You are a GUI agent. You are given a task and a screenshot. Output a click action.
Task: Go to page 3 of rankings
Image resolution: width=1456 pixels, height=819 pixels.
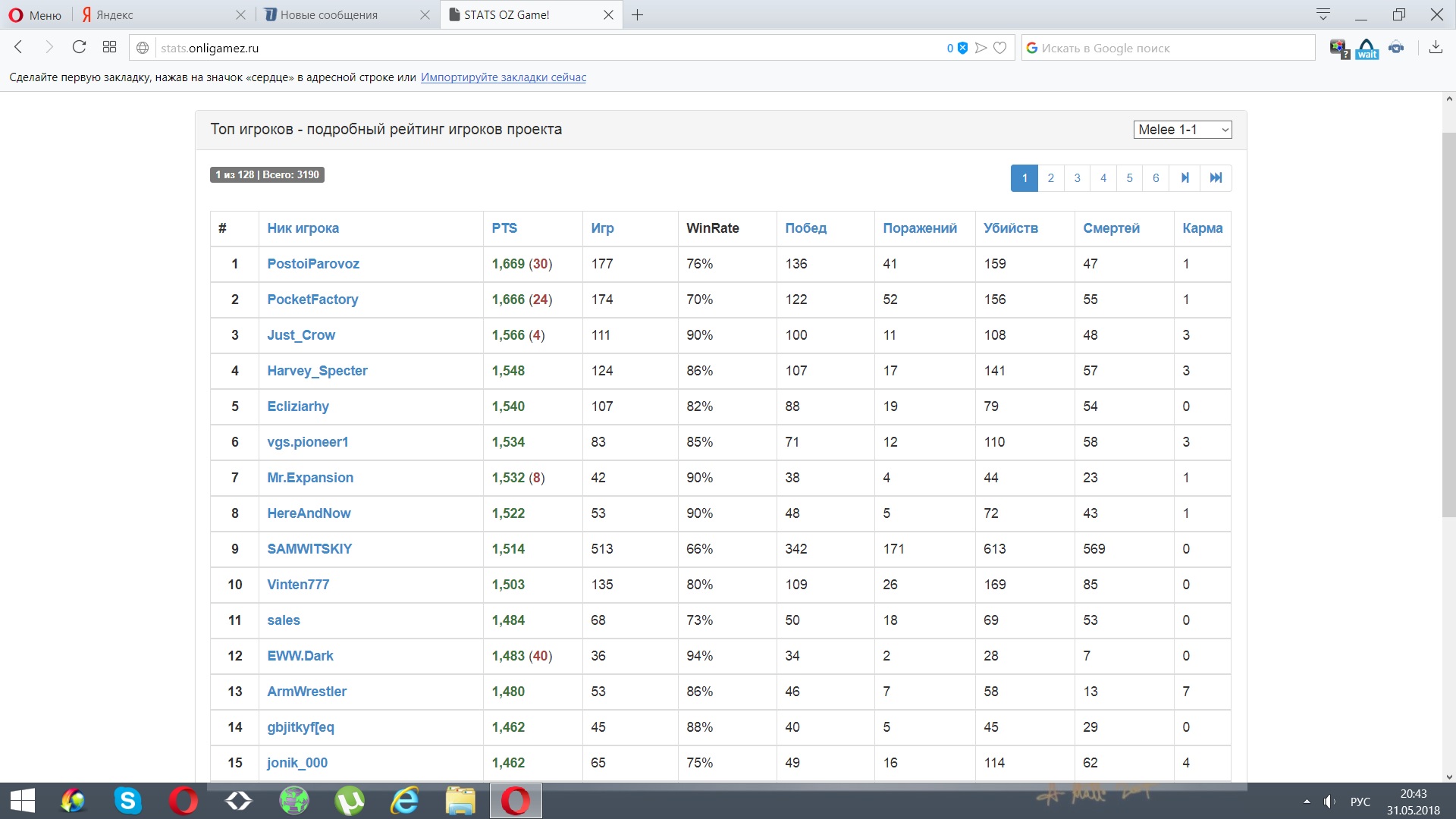(1077, 177)
